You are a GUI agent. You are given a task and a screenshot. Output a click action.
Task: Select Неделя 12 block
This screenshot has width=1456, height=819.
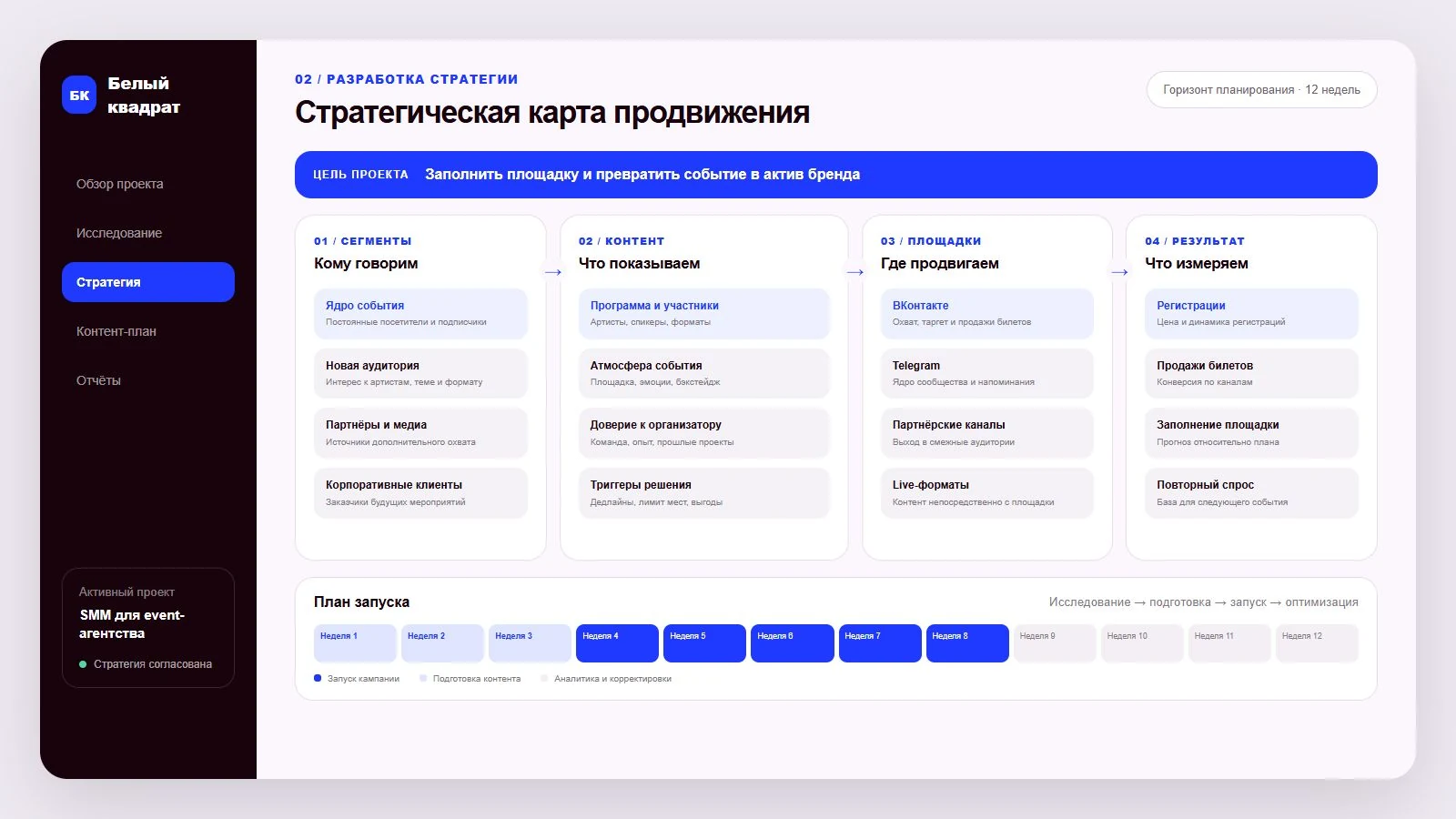click(1317, 643)
